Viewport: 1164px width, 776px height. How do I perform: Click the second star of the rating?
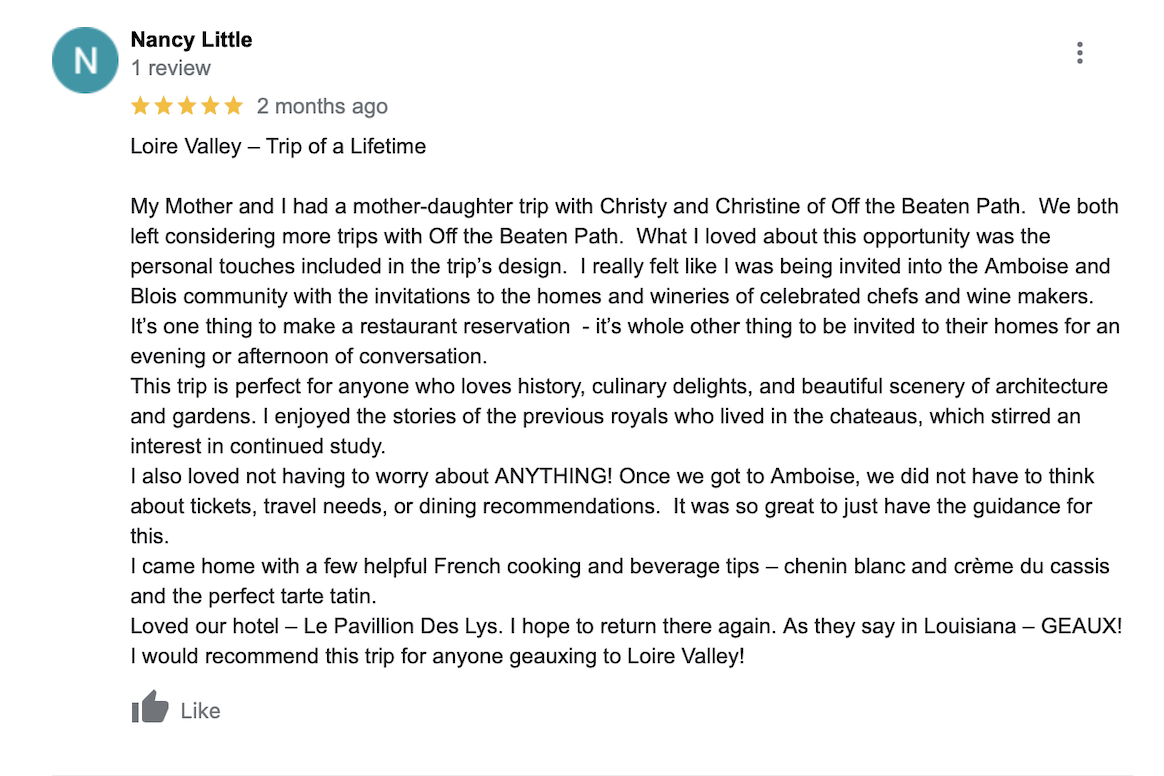point(163,106)
